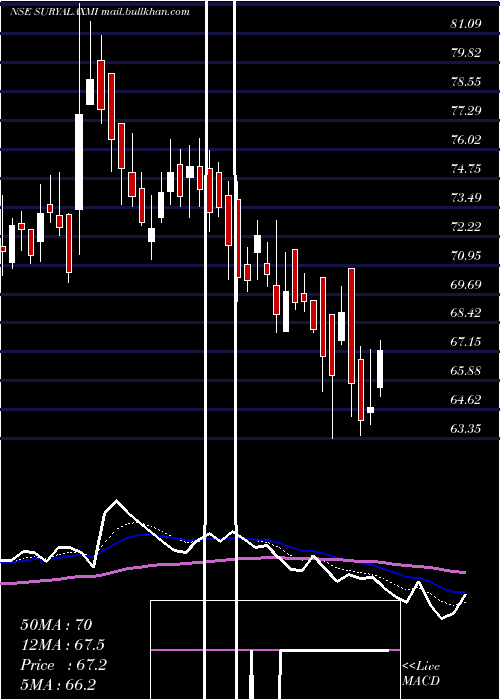Click the 50MA : 70 readout
Image resolution: width=500 pixels, height=700 pixels.
pyautogui.click(x=56, y=625)
